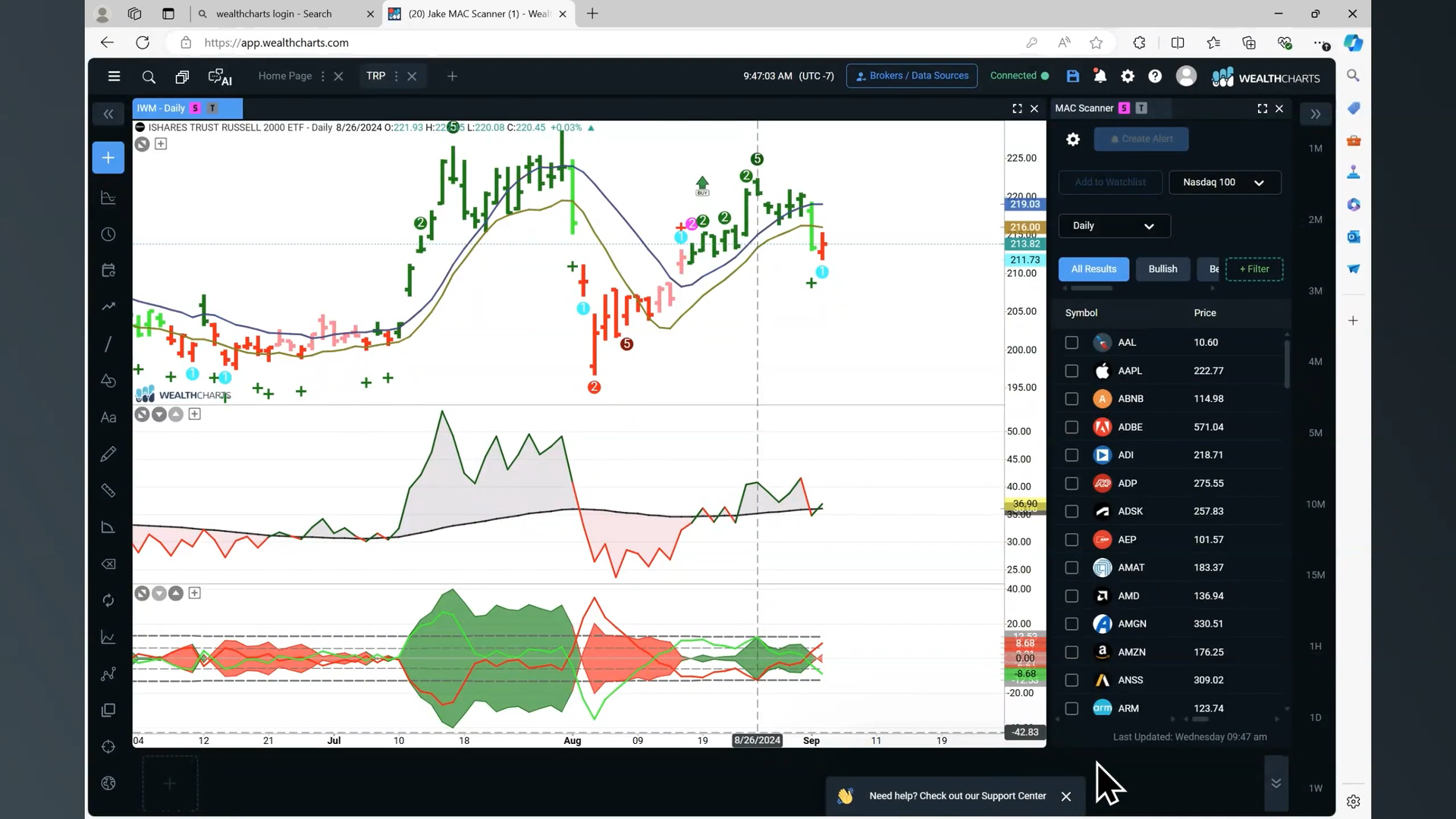
Task: Expand the middle indicator pane up arrow
Action: click(x=176, y=414)
